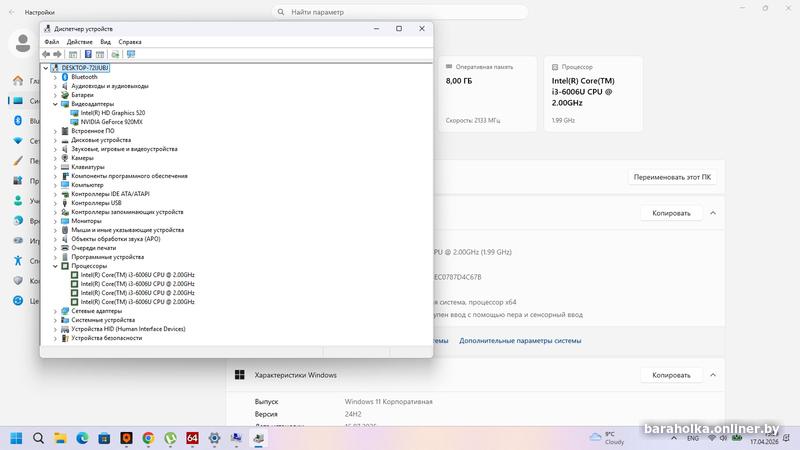Expand the Дисковые устройства category
Screen dimensions: 800x450
coord(55,140)
